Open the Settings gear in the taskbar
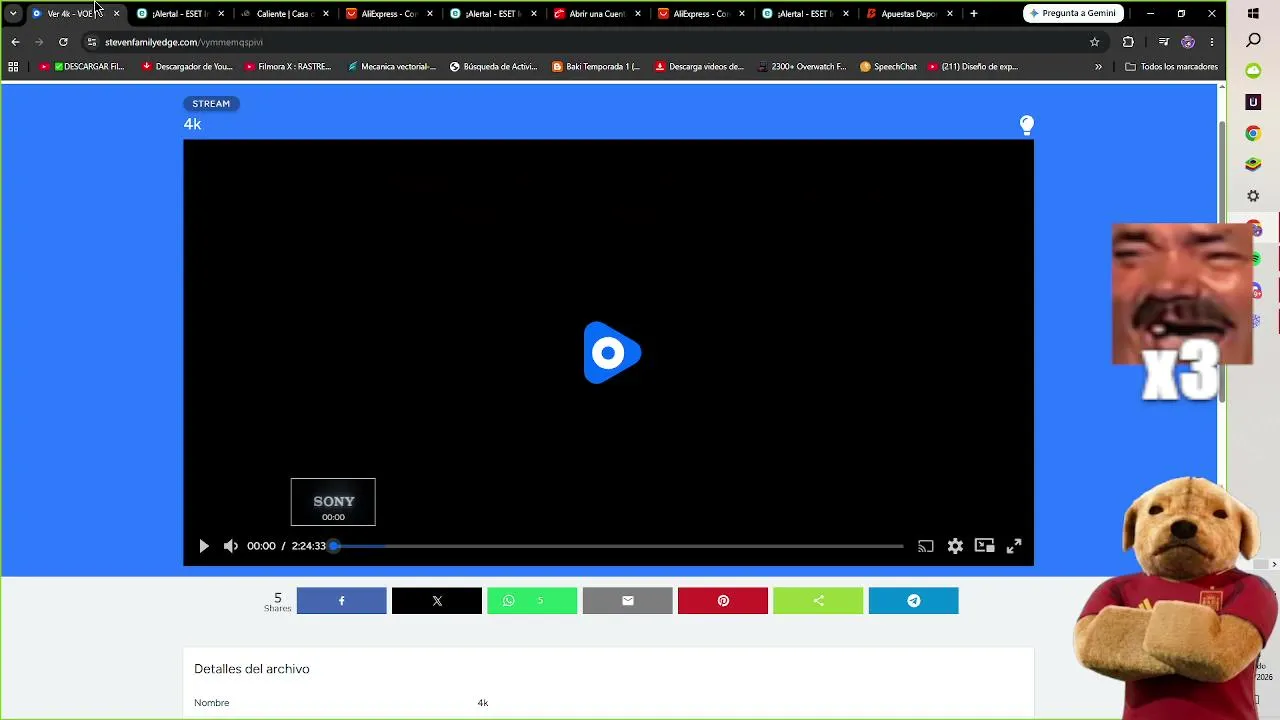This screenshot has height=720, width=1280. [x=1253, y=196]
